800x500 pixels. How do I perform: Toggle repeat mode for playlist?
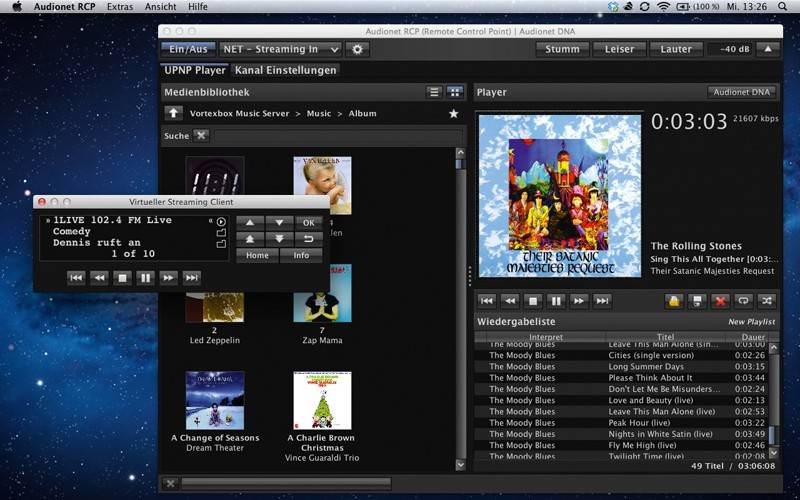pyautogui.click(x=743, y=301)
